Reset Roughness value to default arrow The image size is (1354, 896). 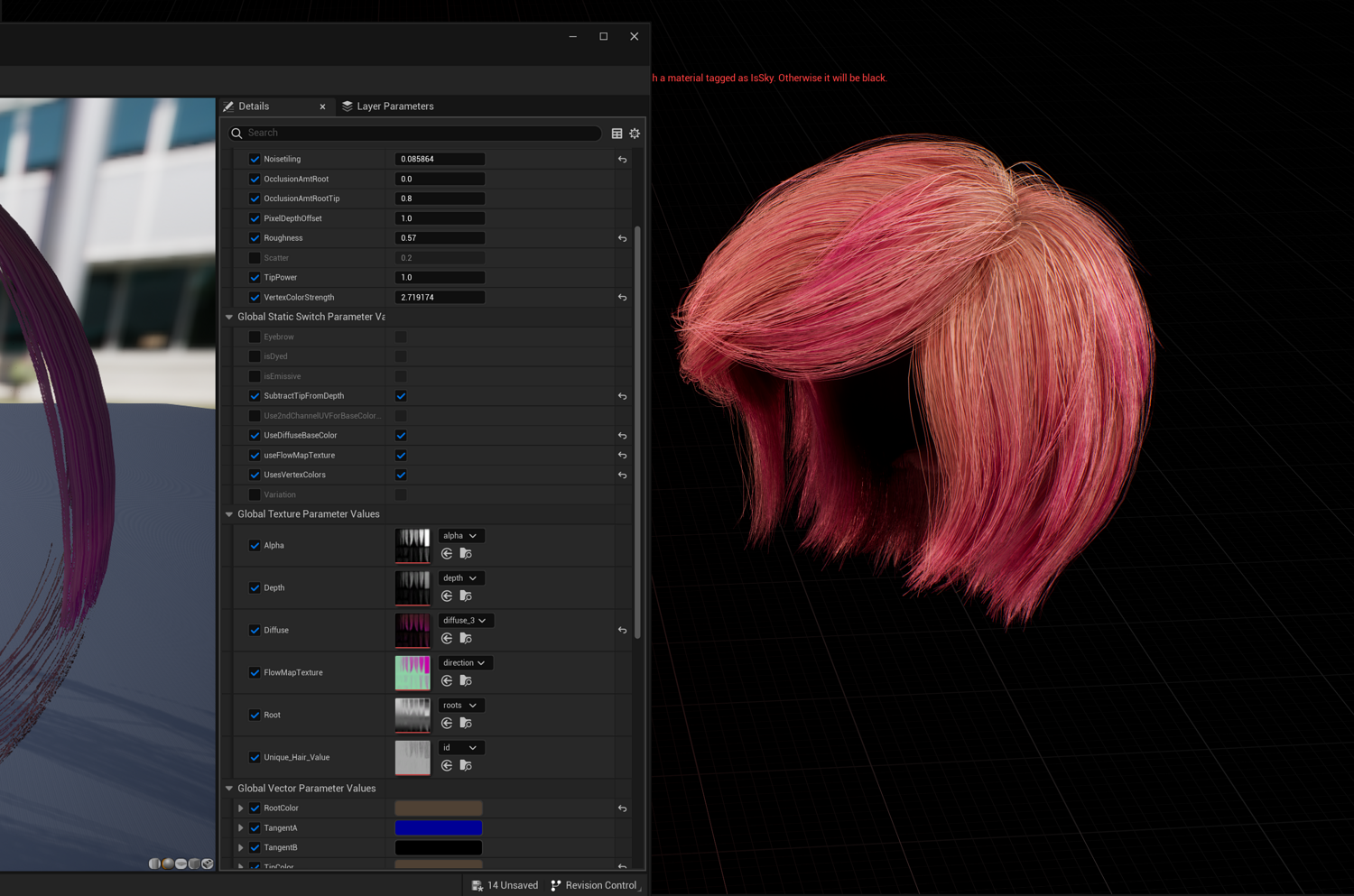(622, 238)
